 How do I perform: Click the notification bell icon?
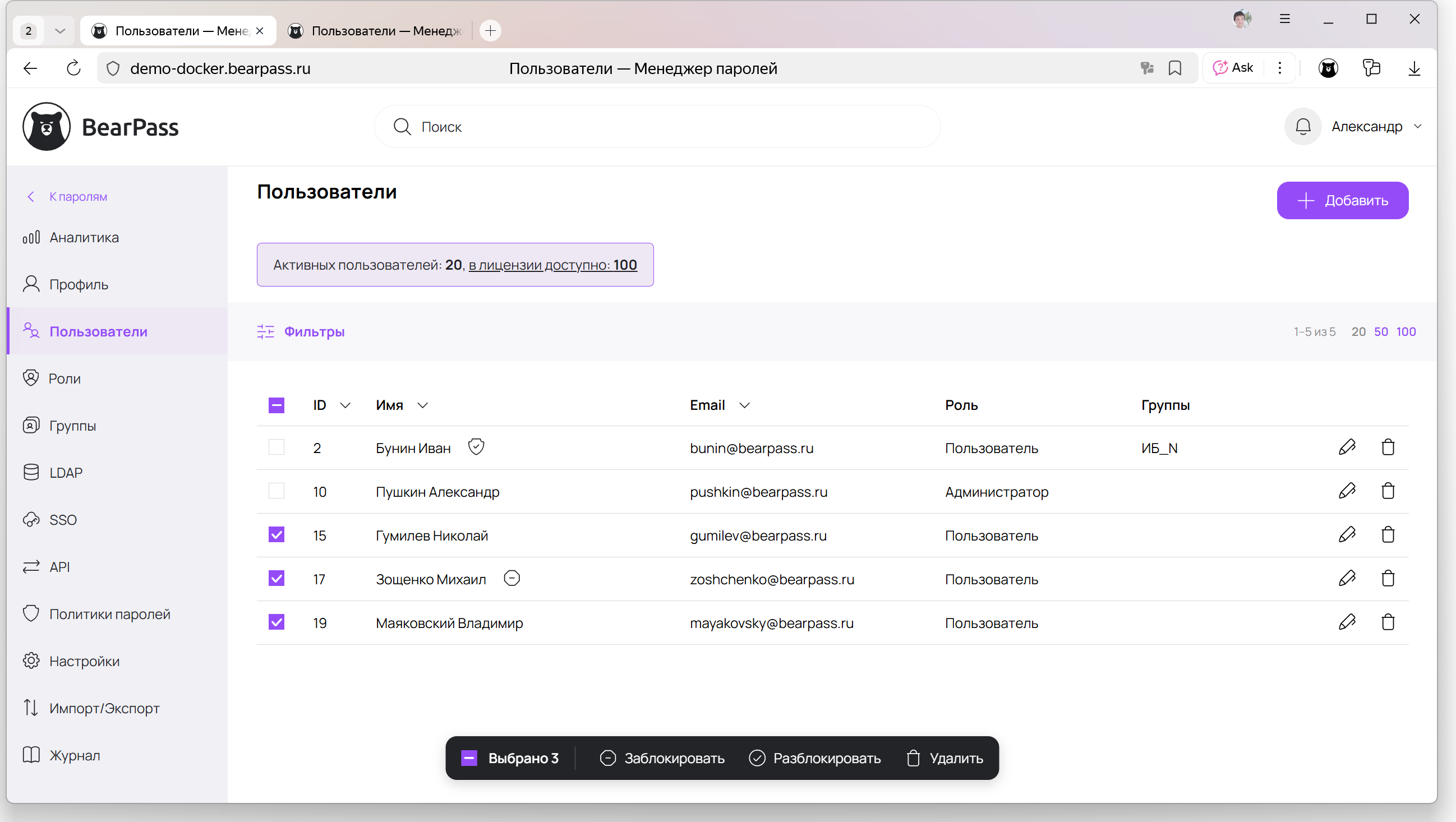[x=1303, y=127]
